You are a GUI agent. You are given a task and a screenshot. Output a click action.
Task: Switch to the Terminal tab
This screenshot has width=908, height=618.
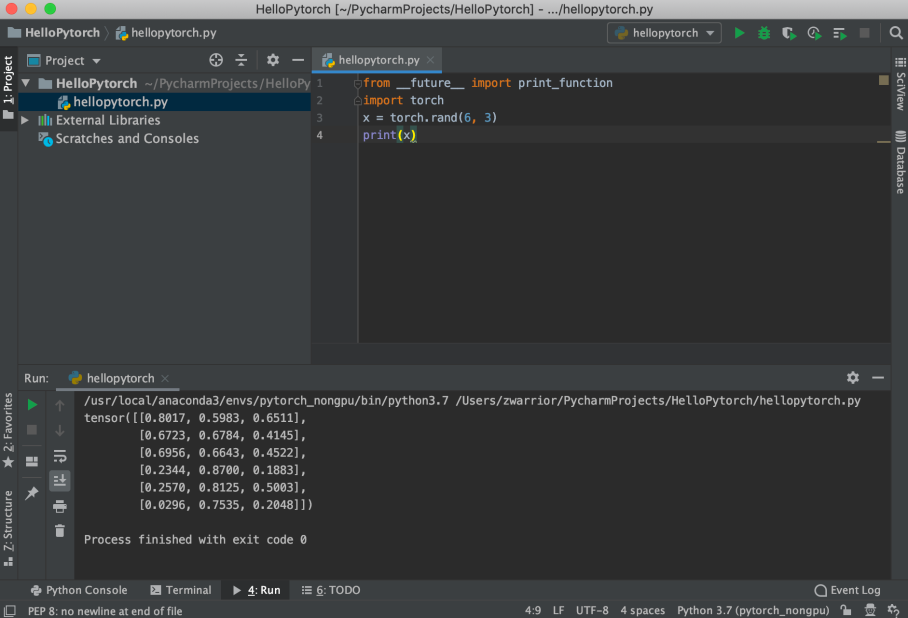(180, 590)
